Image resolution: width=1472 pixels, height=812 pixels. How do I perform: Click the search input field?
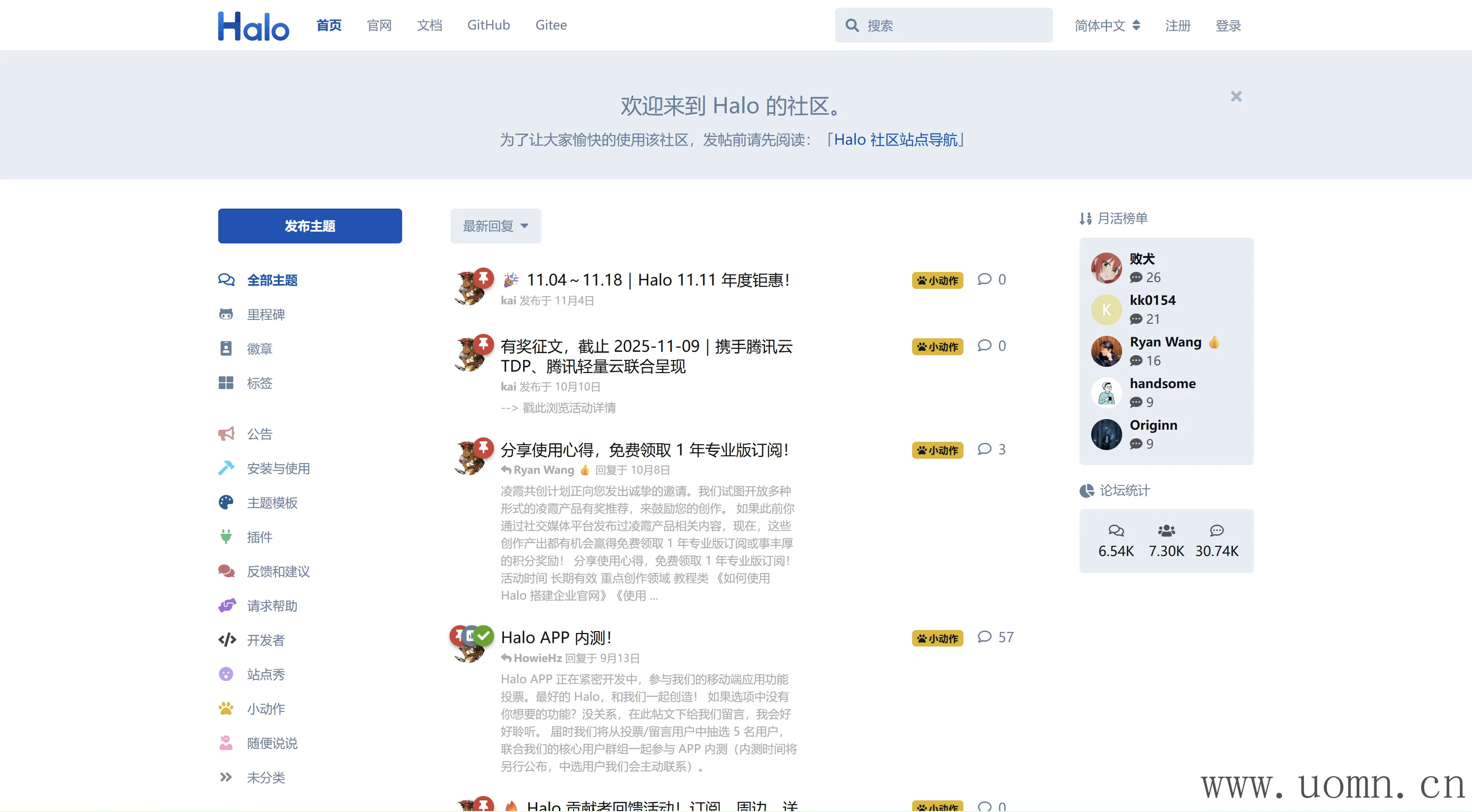point(943,25)
